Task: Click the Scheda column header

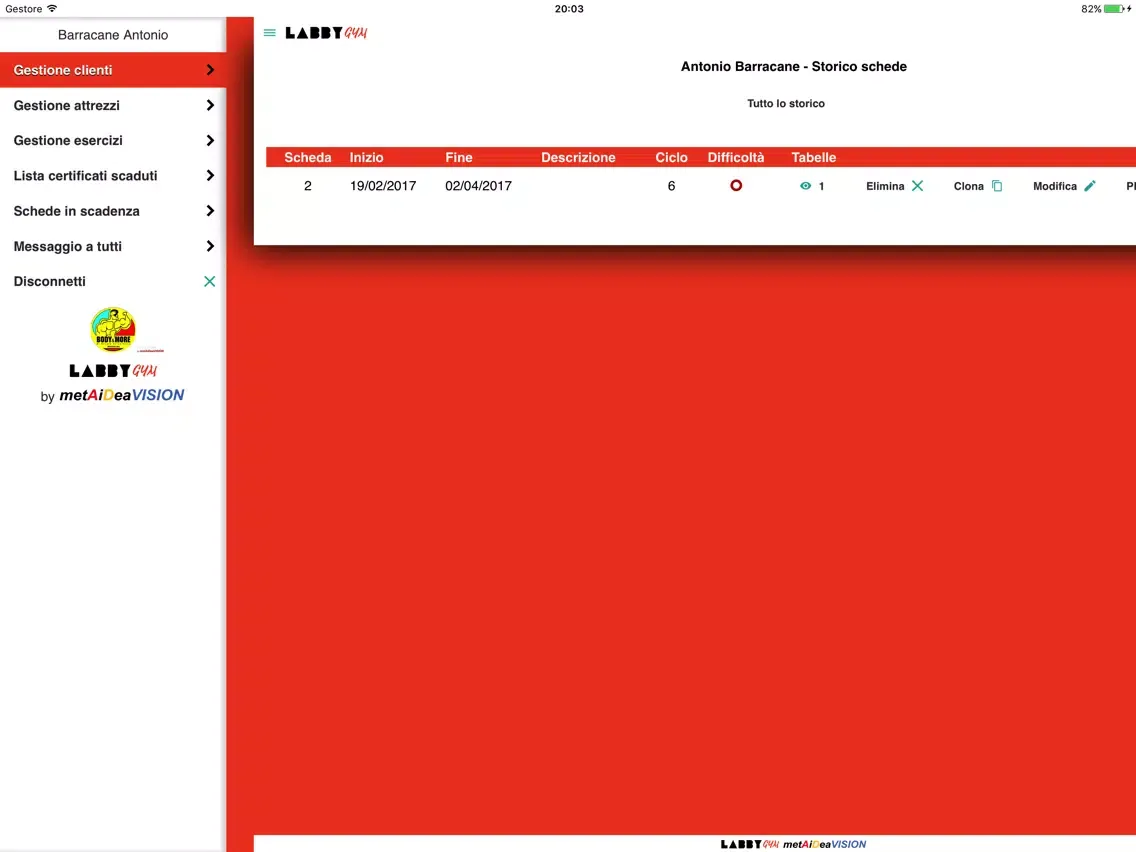Action: pyautogui.click(x=307, y=157)
